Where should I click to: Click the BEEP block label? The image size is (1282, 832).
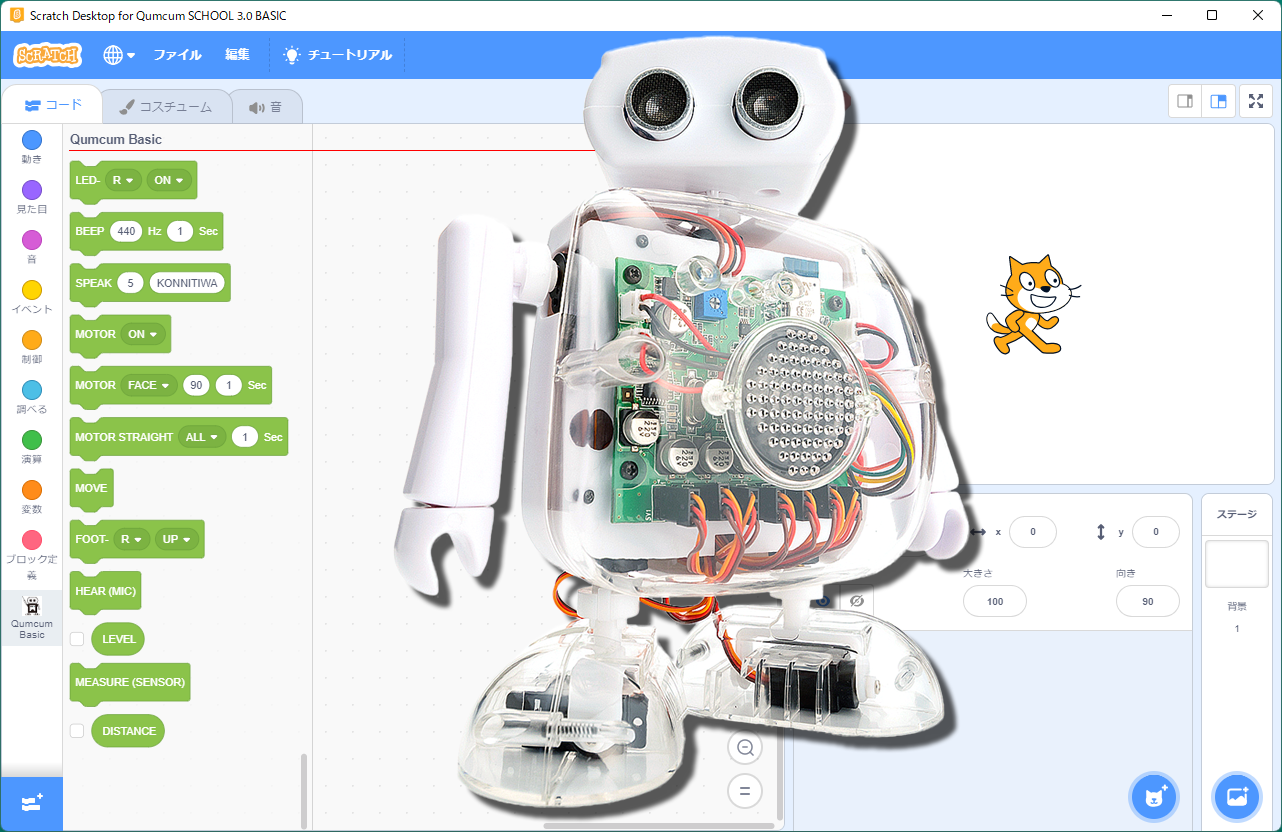click(90, 231)
